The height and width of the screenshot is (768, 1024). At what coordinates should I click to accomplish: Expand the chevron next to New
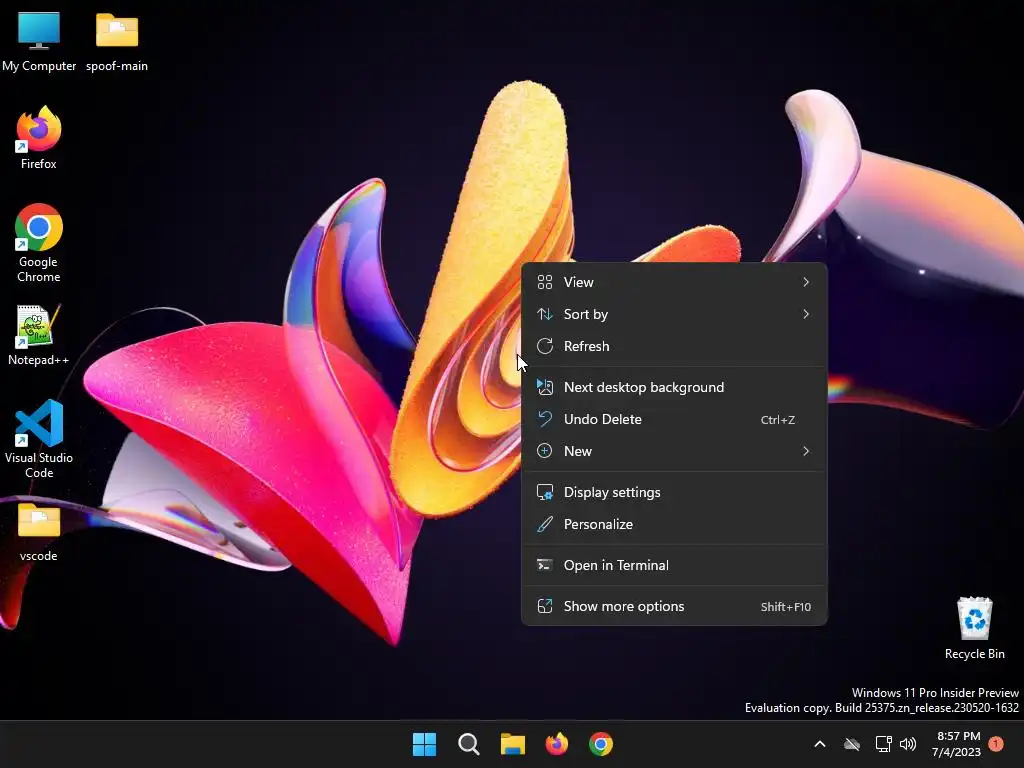806,451
